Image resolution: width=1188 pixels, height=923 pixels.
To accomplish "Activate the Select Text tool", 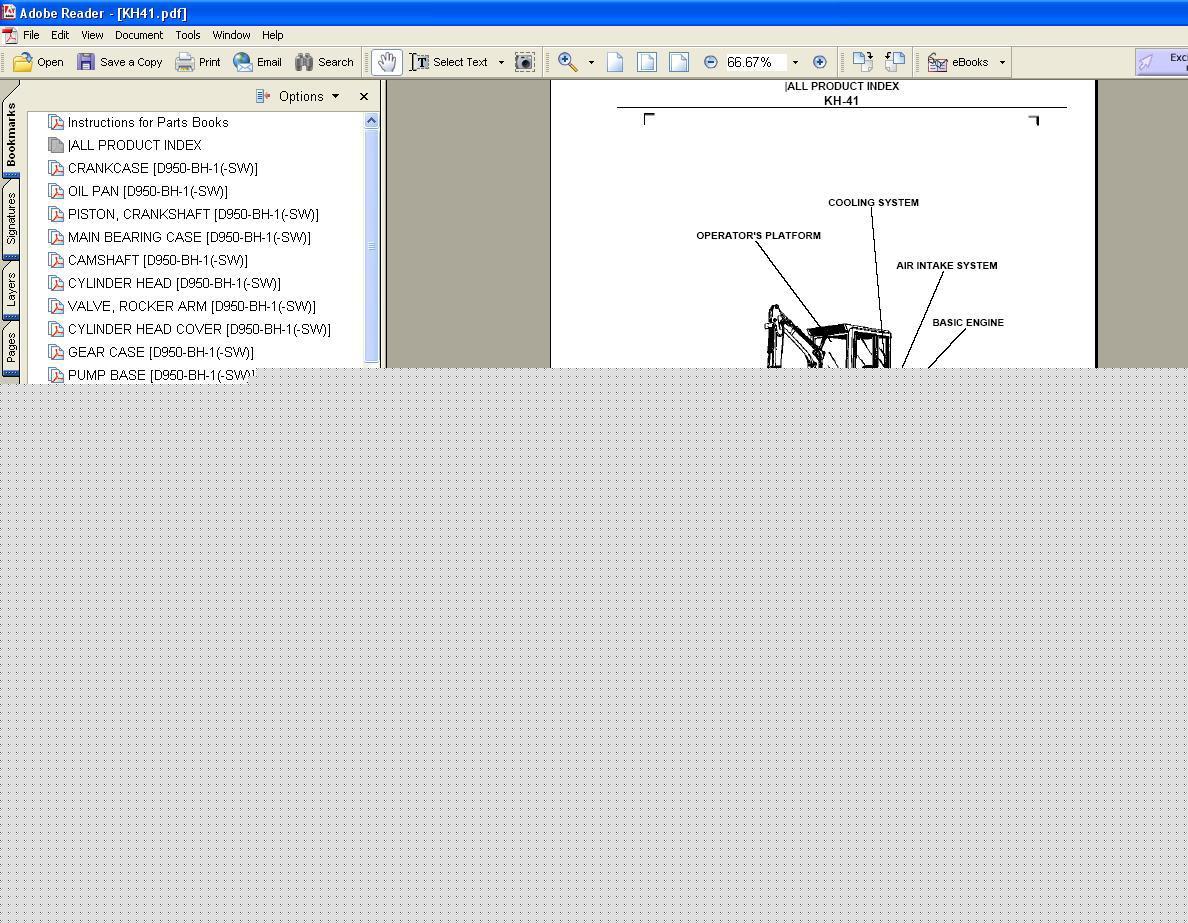I will pyautogui.click(x=449, y=62).
